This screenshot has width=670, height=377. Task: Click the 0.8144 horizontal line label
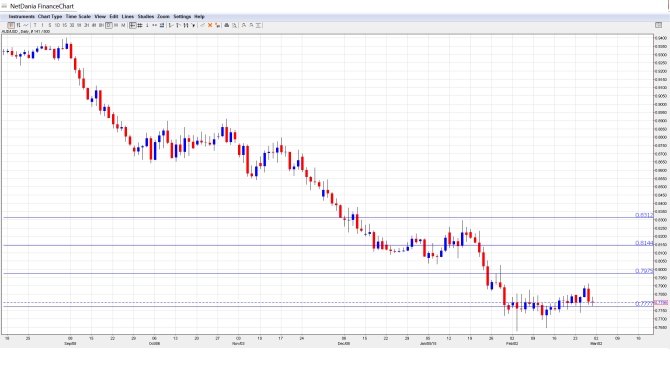pyautogui.click(x=644, y=243)
